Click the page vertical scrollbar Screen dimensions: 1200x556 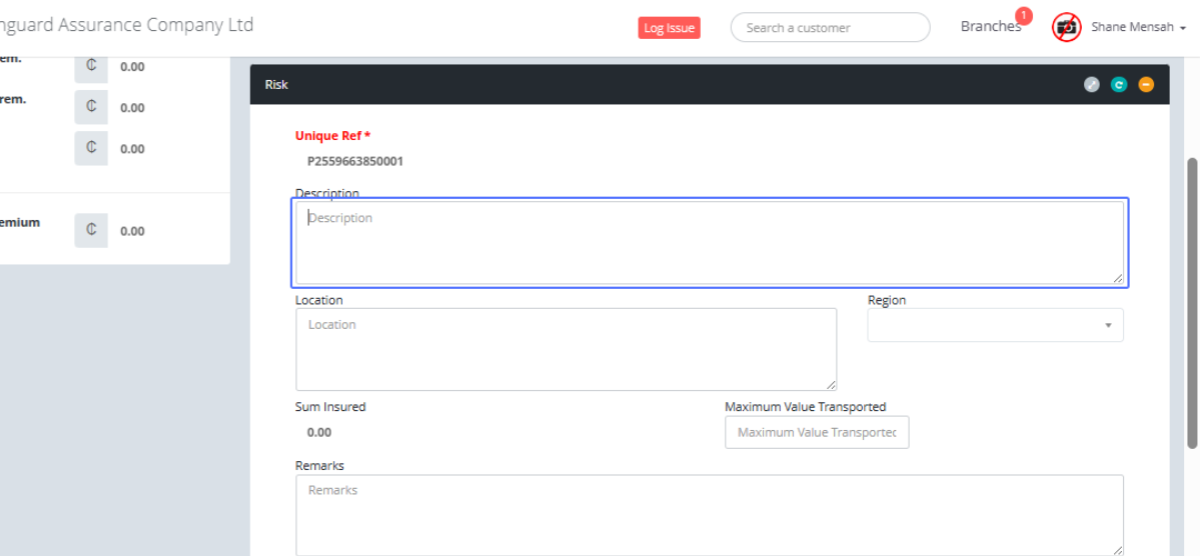pos(1192,300)
